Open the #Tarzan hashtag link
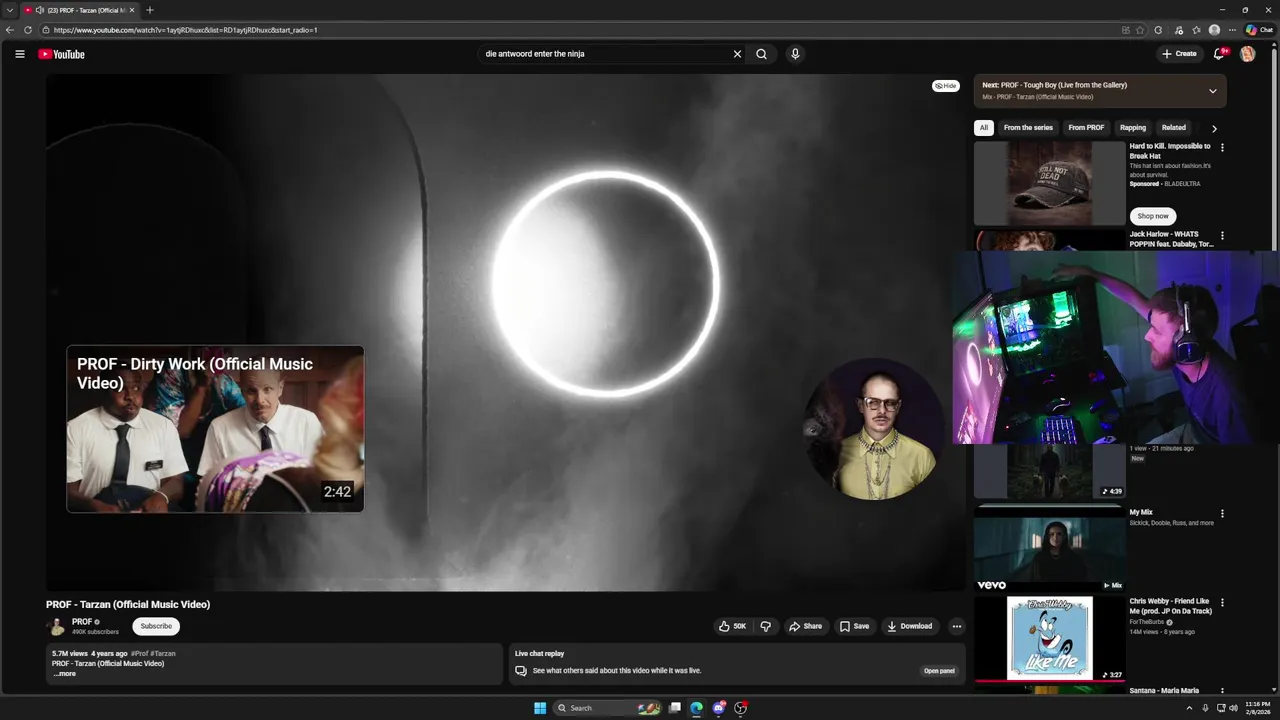Screen dimensions: 1280x720 pyautogui.click(x=163, y=654)
